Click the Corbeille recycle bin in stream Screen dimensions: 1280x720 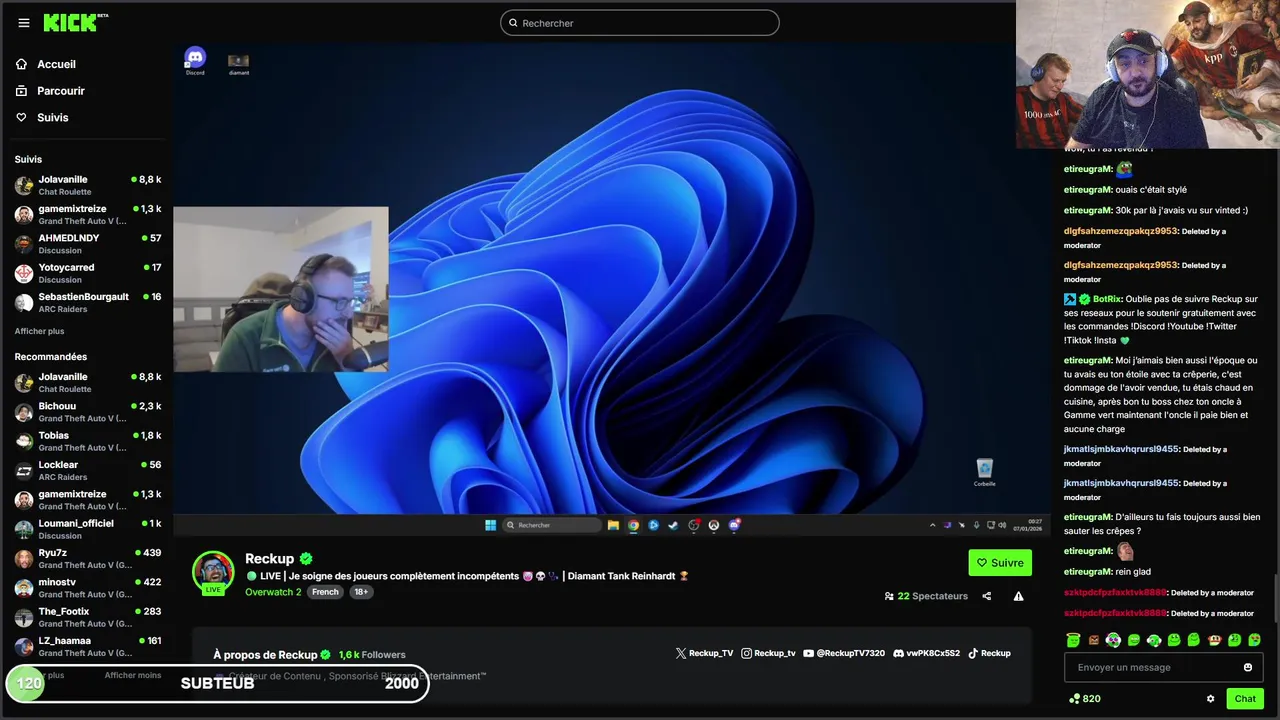pos(985,472)
